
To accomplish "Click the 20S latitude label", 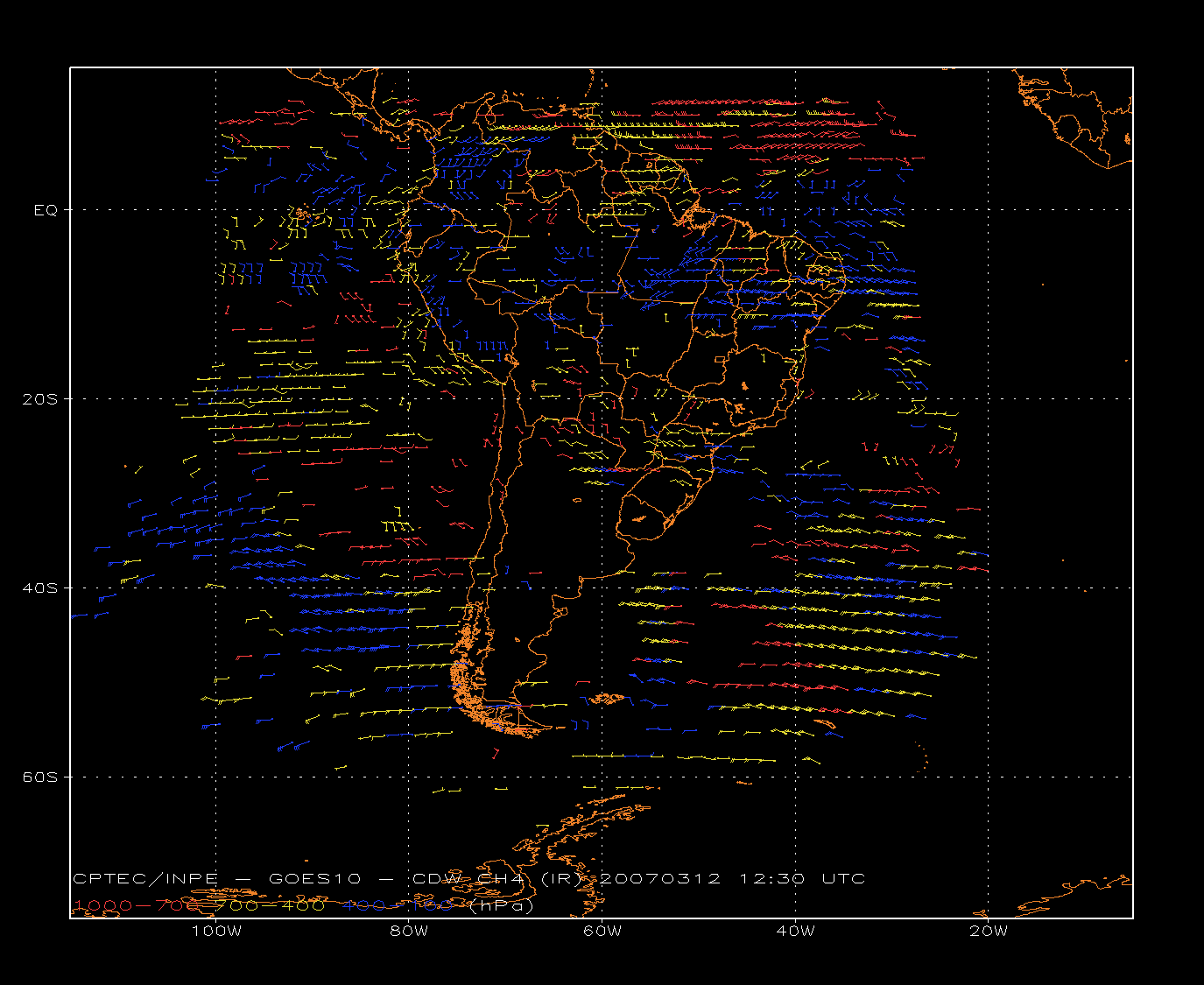I will tap(39, 399).
